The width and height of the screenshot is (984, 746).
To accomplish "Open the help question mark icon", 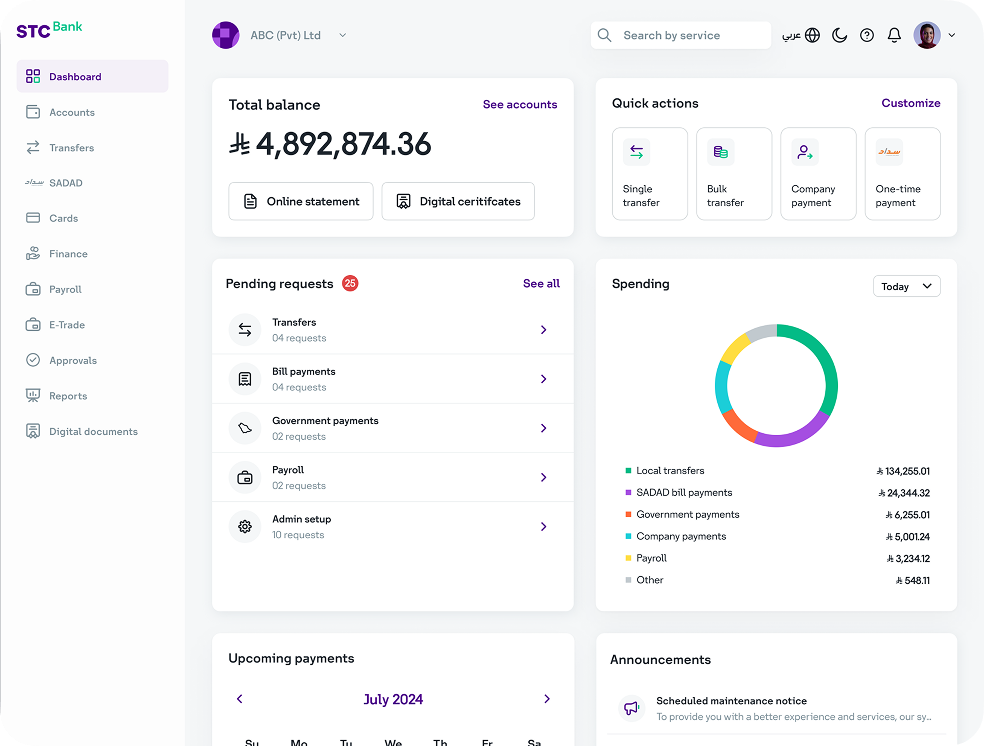I will tap(867, 35).
